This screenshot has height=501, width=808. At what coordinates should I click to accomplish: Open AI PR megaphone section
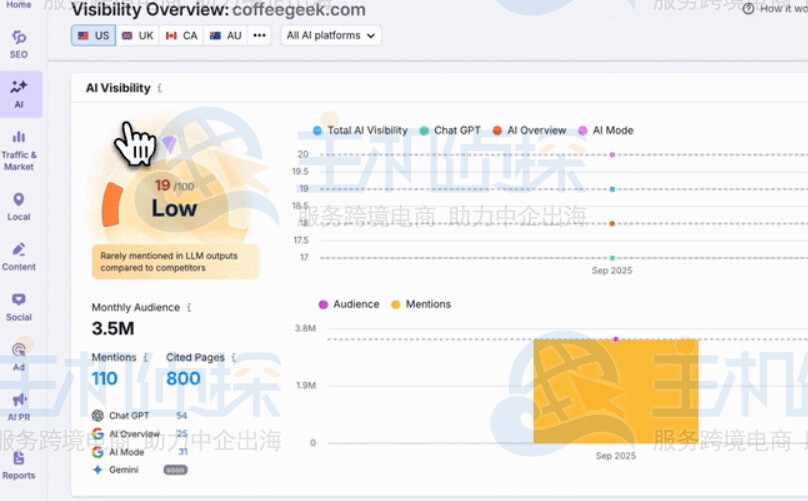[x=19, y=407]
